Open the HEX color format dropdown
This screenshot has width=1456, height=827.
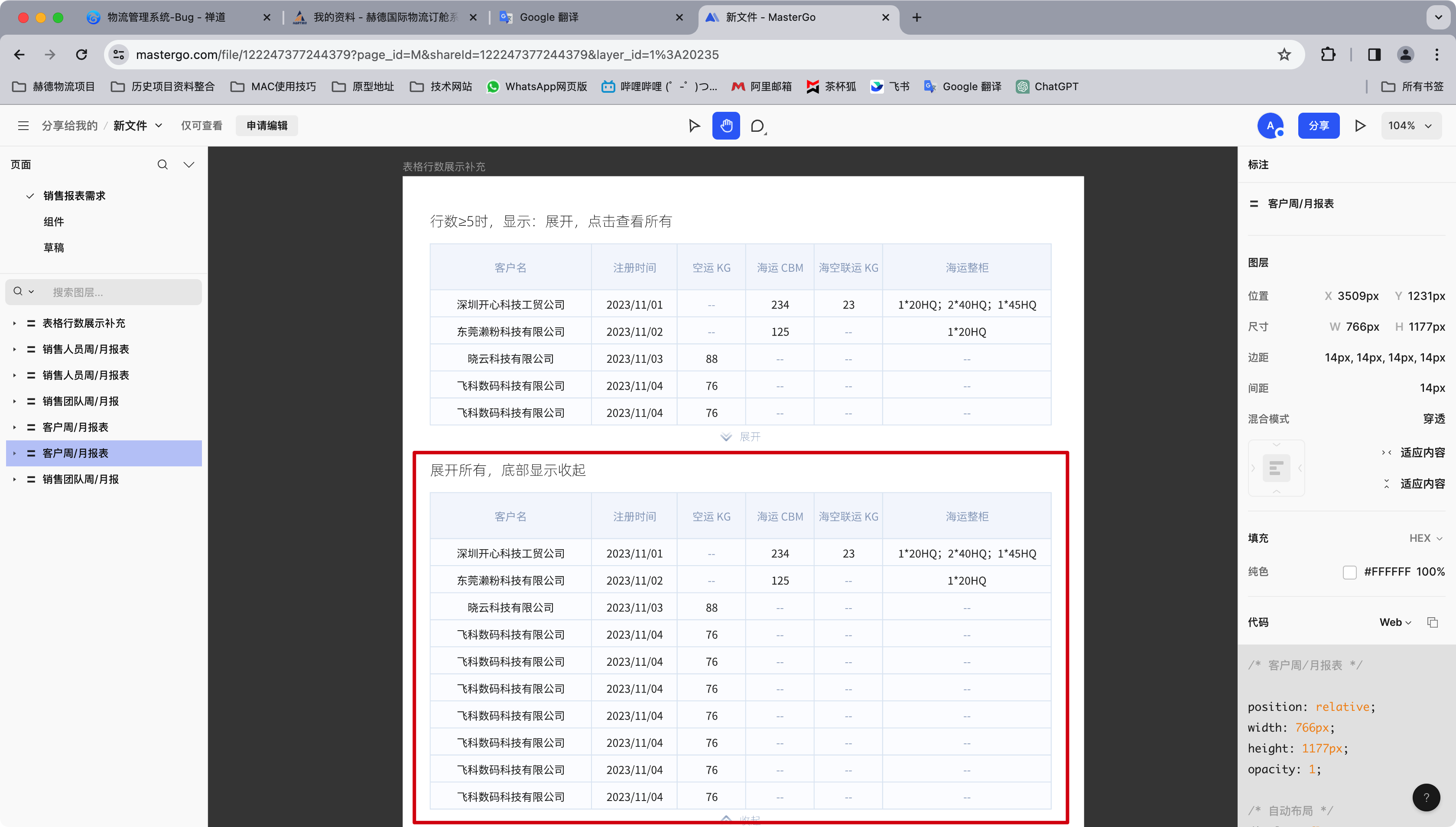(x=1425, y=538)
